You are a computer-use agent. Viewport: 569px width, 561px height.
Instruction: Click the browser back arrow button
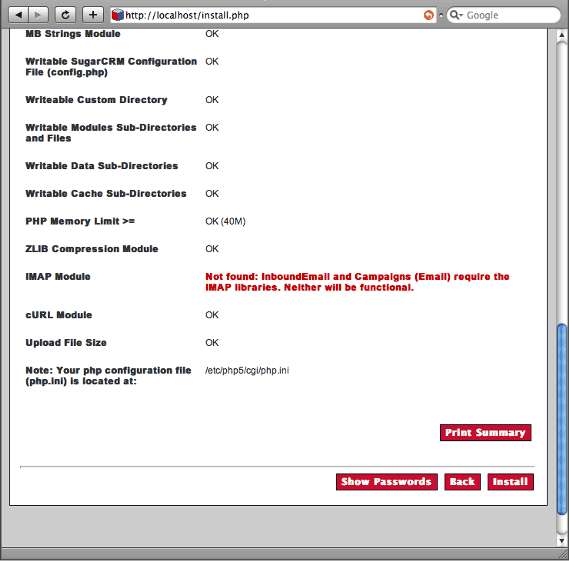(19, 15)
